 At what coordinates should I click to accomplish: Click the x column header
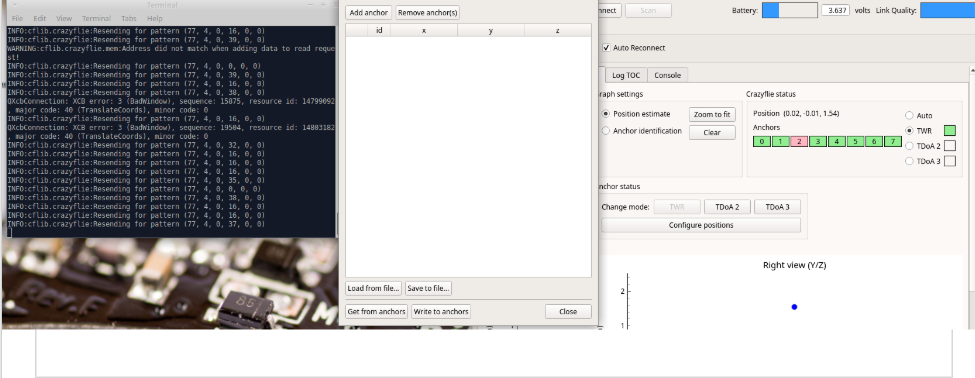click(424, 30)
